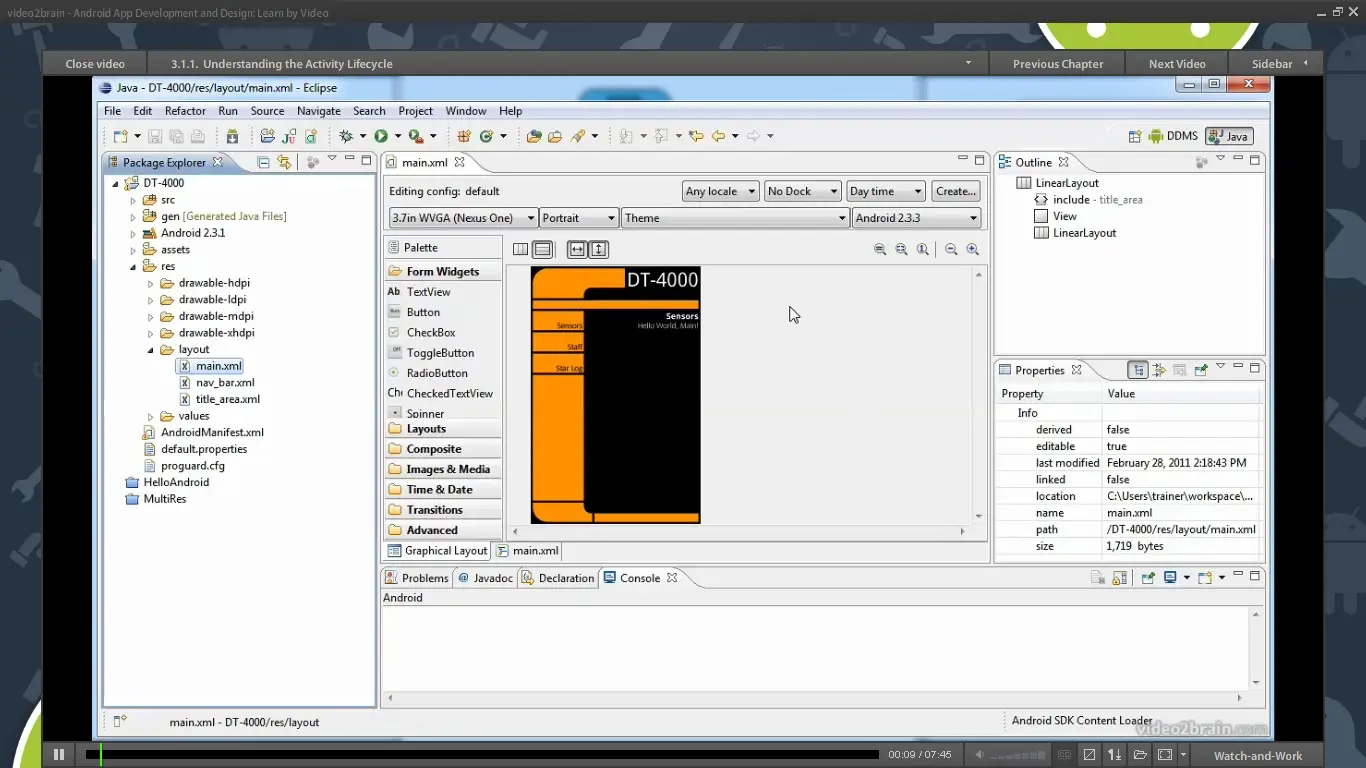The height and width of the screenshot is (768, 1366).
Task: Click the Watch-and-Work button
Action: [x=1258, y=756]
